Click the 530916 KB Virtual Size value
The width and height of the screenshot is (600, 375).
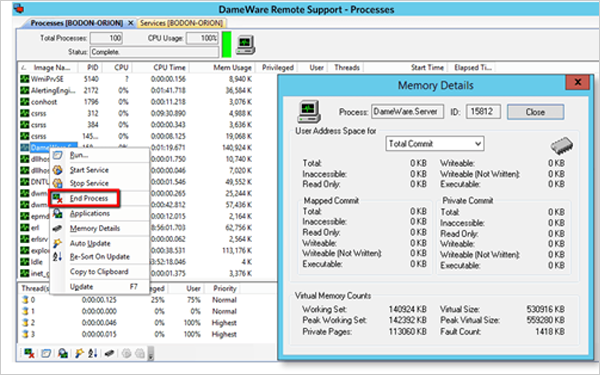pyautogui.click(x=545, y=309)
